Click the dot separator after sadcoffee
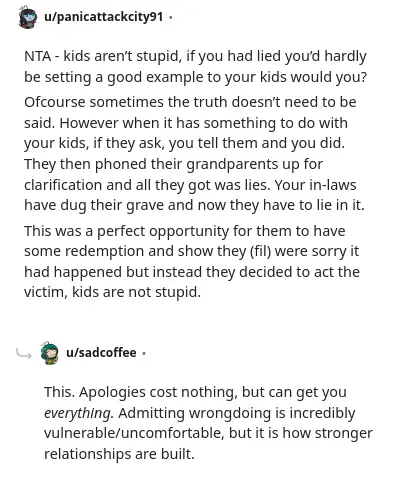The image size is (400, 489). 143,353
